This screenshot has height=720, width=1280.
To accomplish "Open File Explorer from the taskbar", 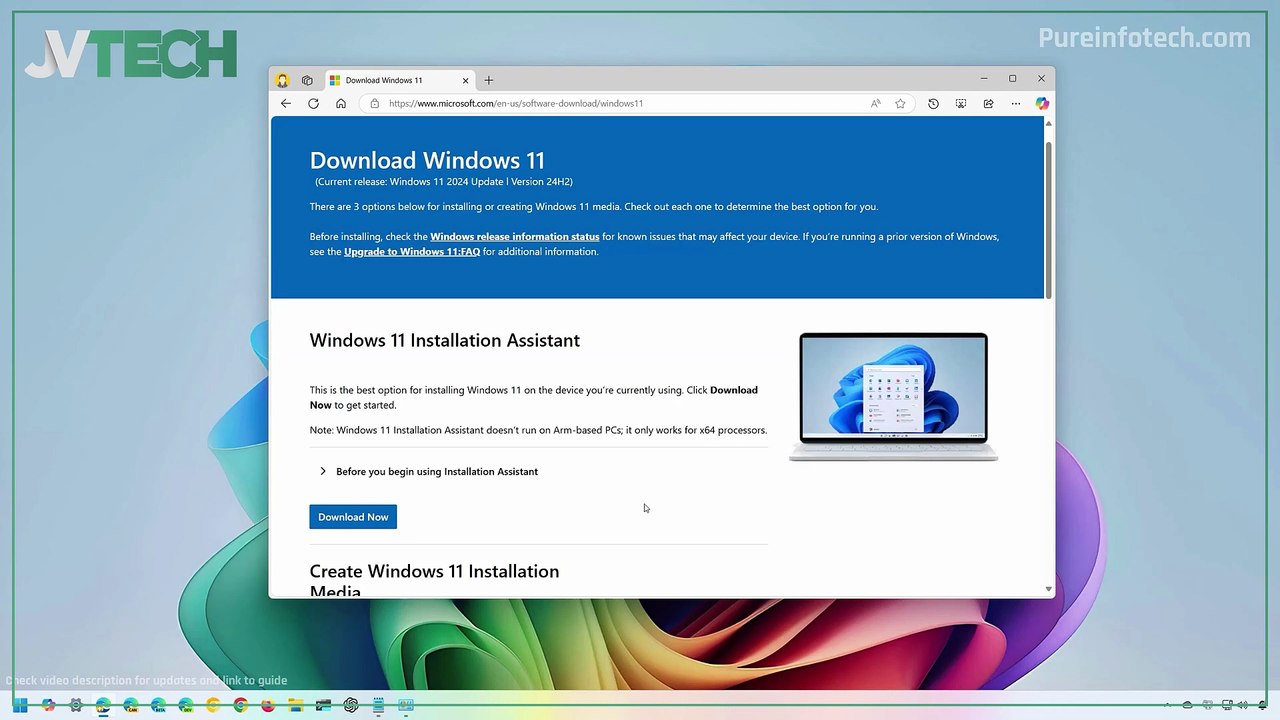I will [x=296, y=705].
